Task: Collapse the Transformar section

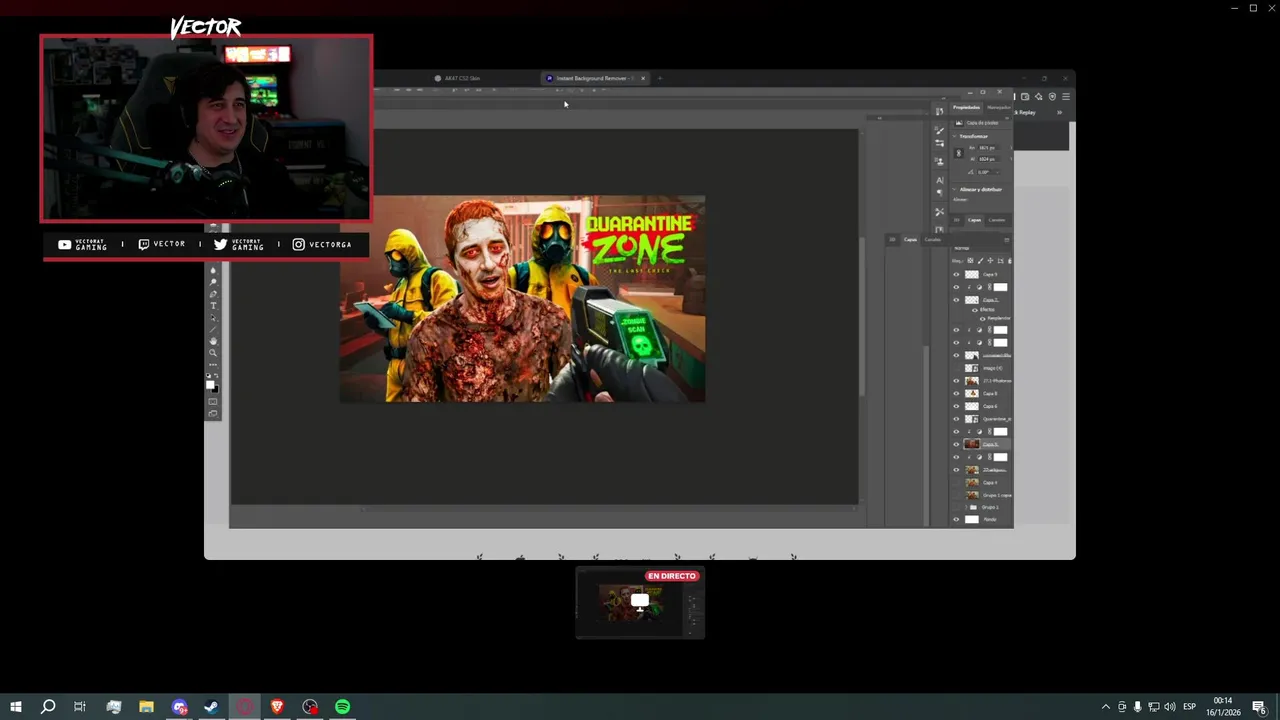Action: (x=954, y=136)
